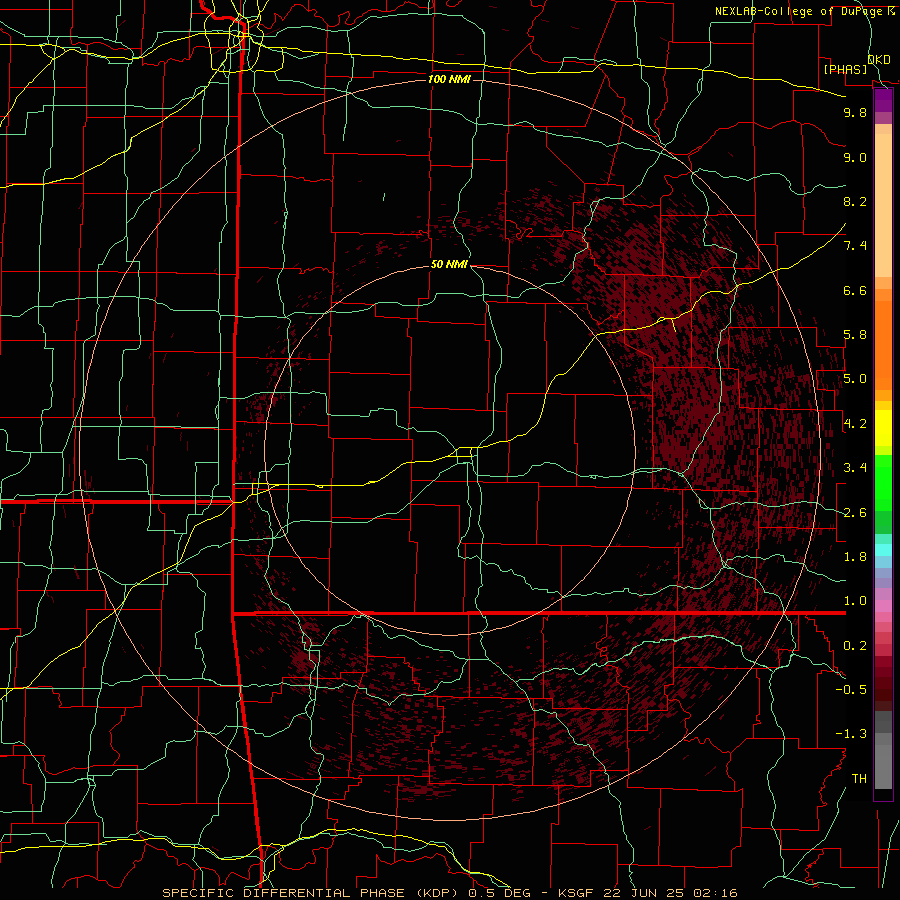Click the 2.6 value on color scale
The height and width of the screenshot is (900, 900).
coord(855,513)
